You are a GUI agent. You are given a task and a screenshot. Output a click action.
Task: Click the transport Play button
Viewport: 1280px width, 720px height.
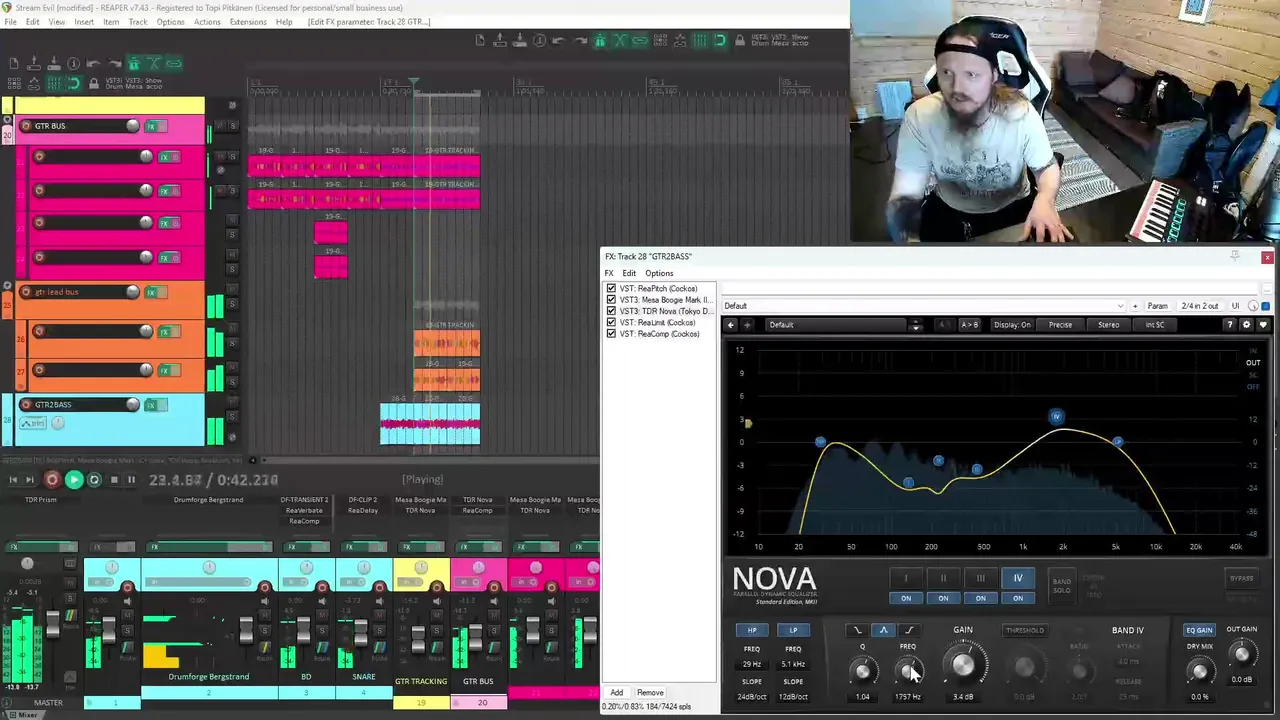(x=73, y=480)
